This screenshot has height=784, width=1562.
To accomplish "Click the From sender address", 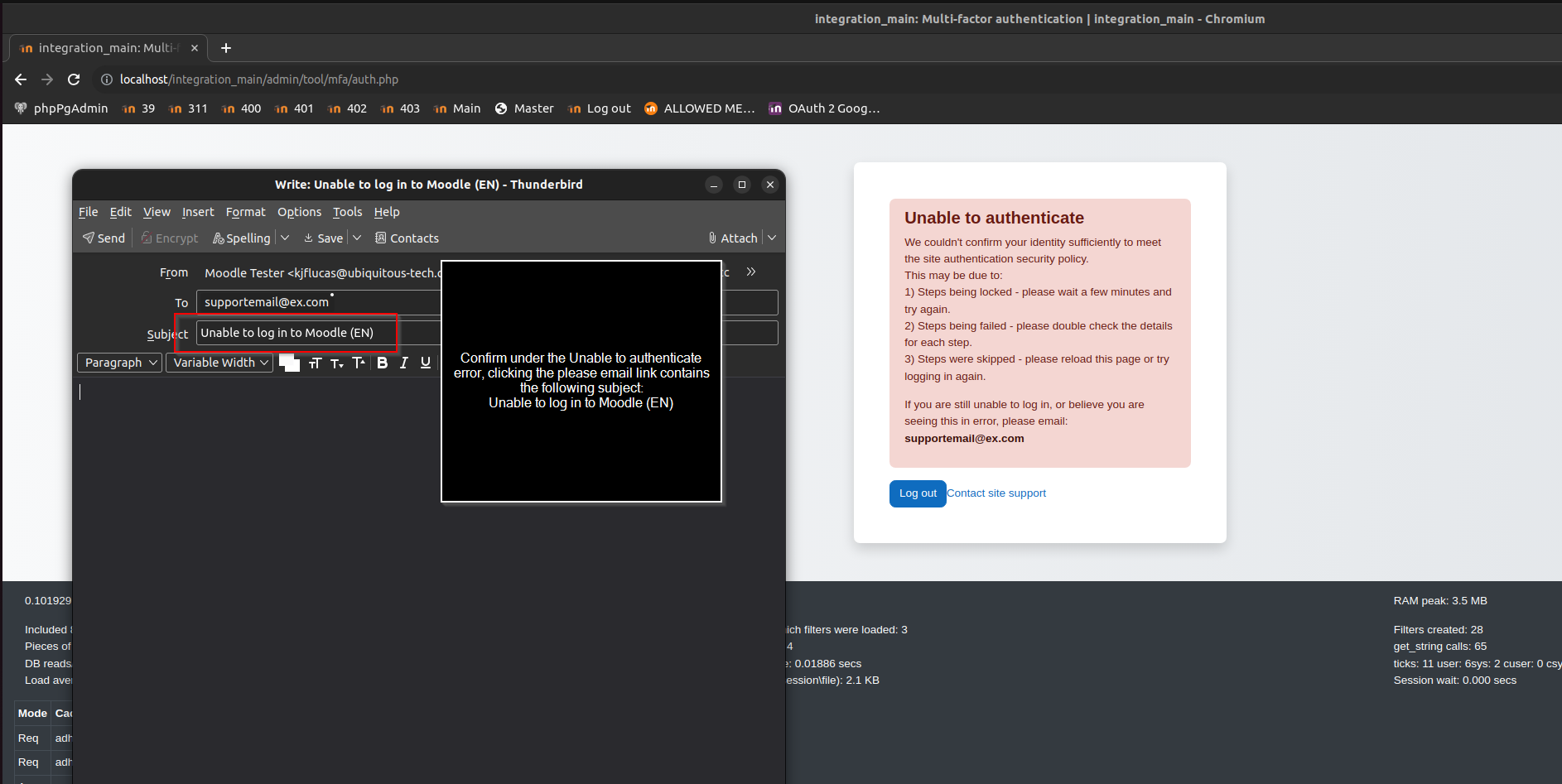I will click(x=323, y=273).
